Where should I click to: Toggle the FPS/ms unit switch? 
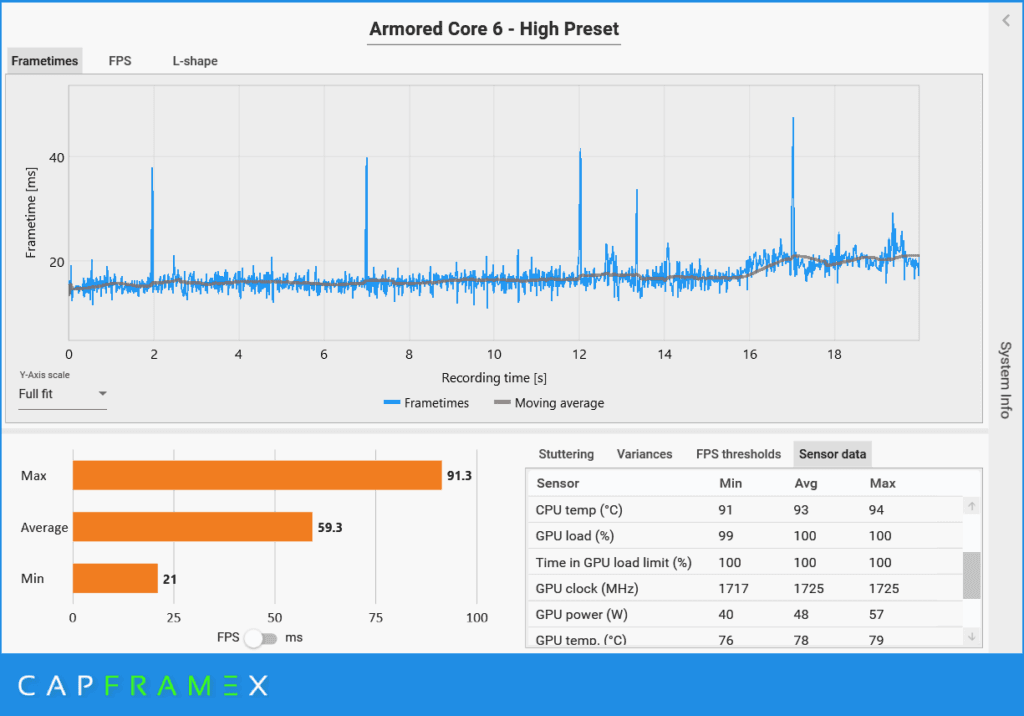pyautogui.click(x=261, y=638)
